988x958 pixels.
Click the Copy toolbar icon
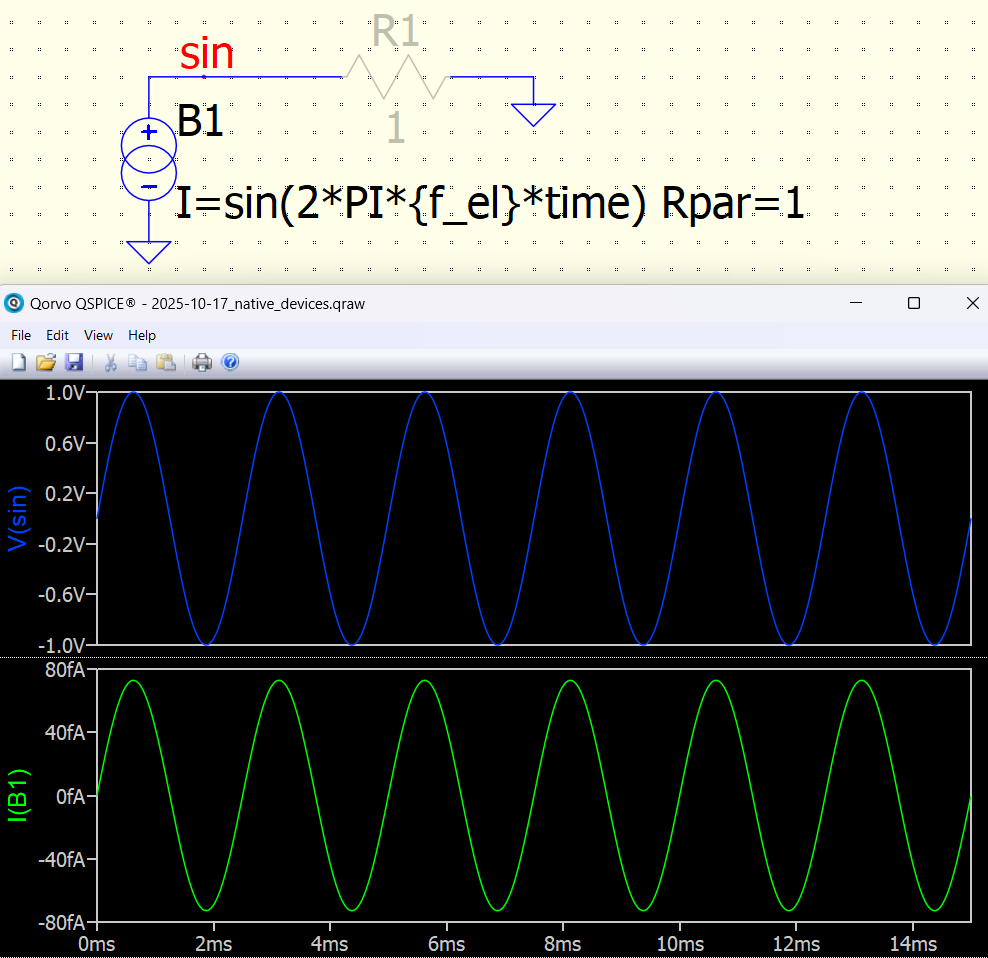pyautogui.click(x=138, y=363)
